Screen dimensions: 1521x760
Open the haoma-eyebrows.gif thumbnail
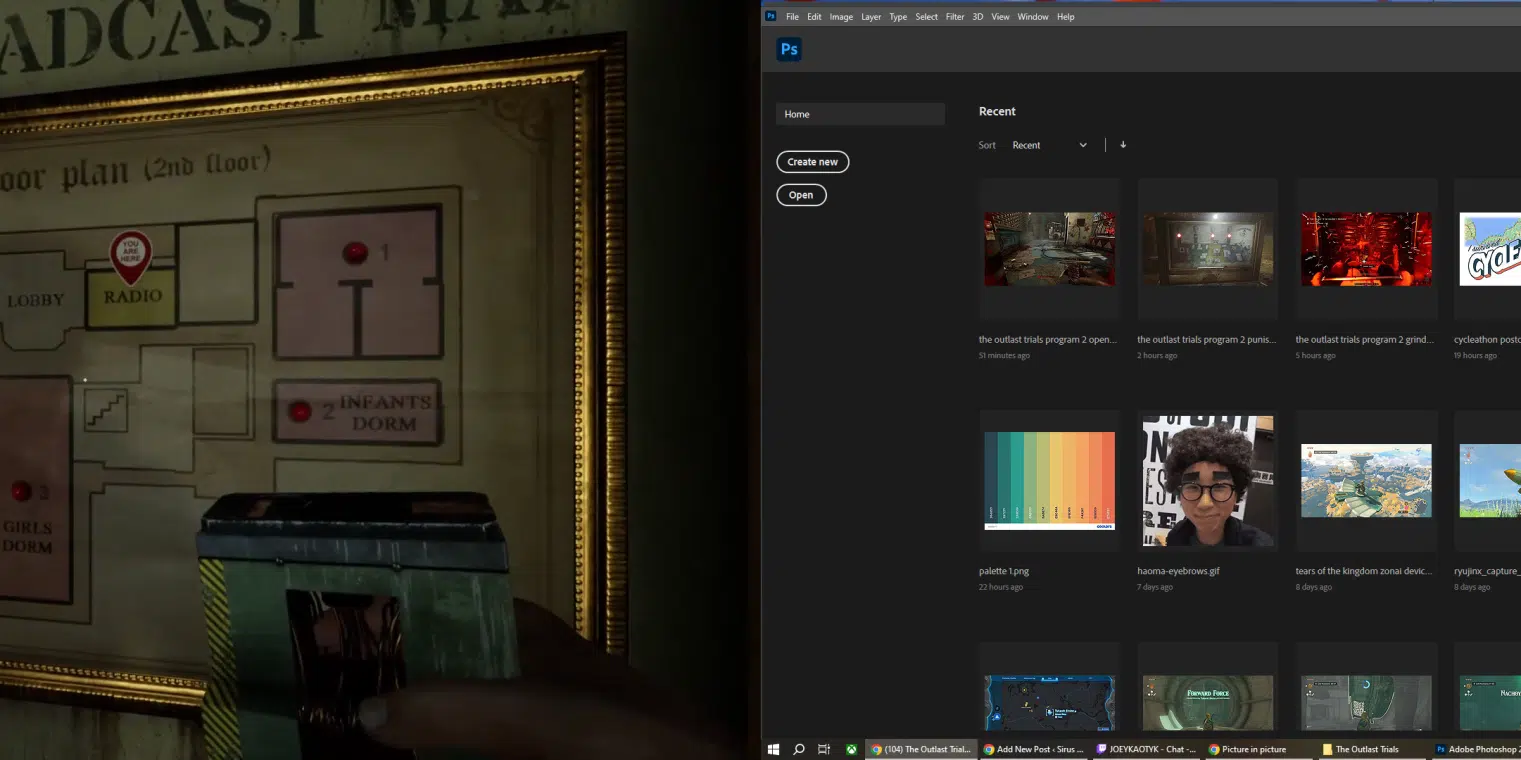[1208, 481]
